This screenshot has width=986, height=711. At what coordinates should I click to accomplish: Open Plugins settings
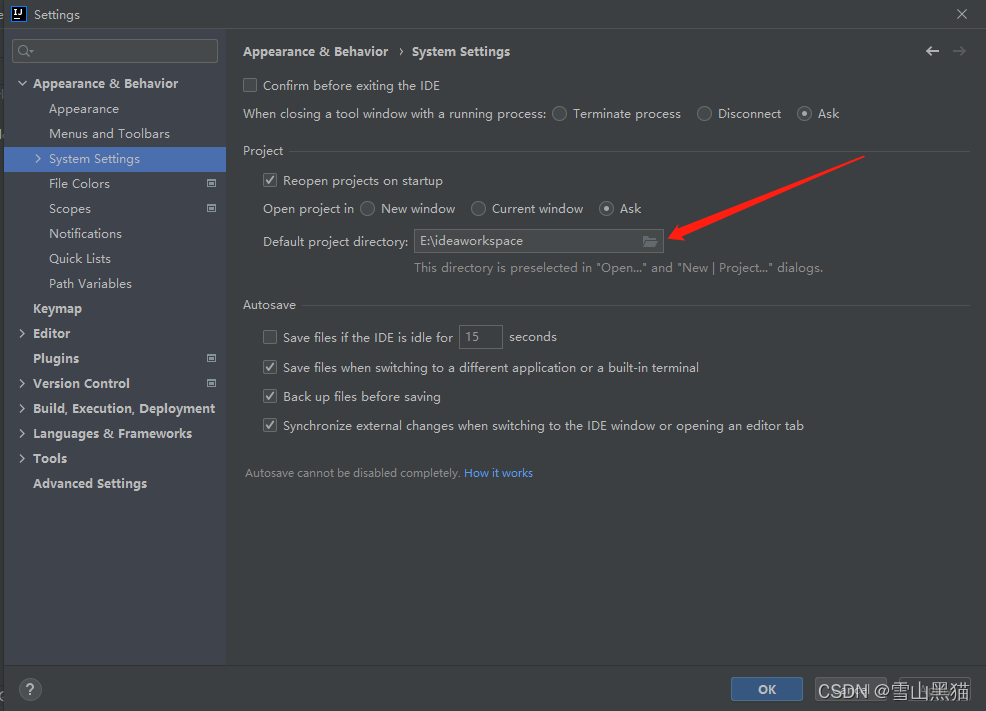click(x=56, y=358)
